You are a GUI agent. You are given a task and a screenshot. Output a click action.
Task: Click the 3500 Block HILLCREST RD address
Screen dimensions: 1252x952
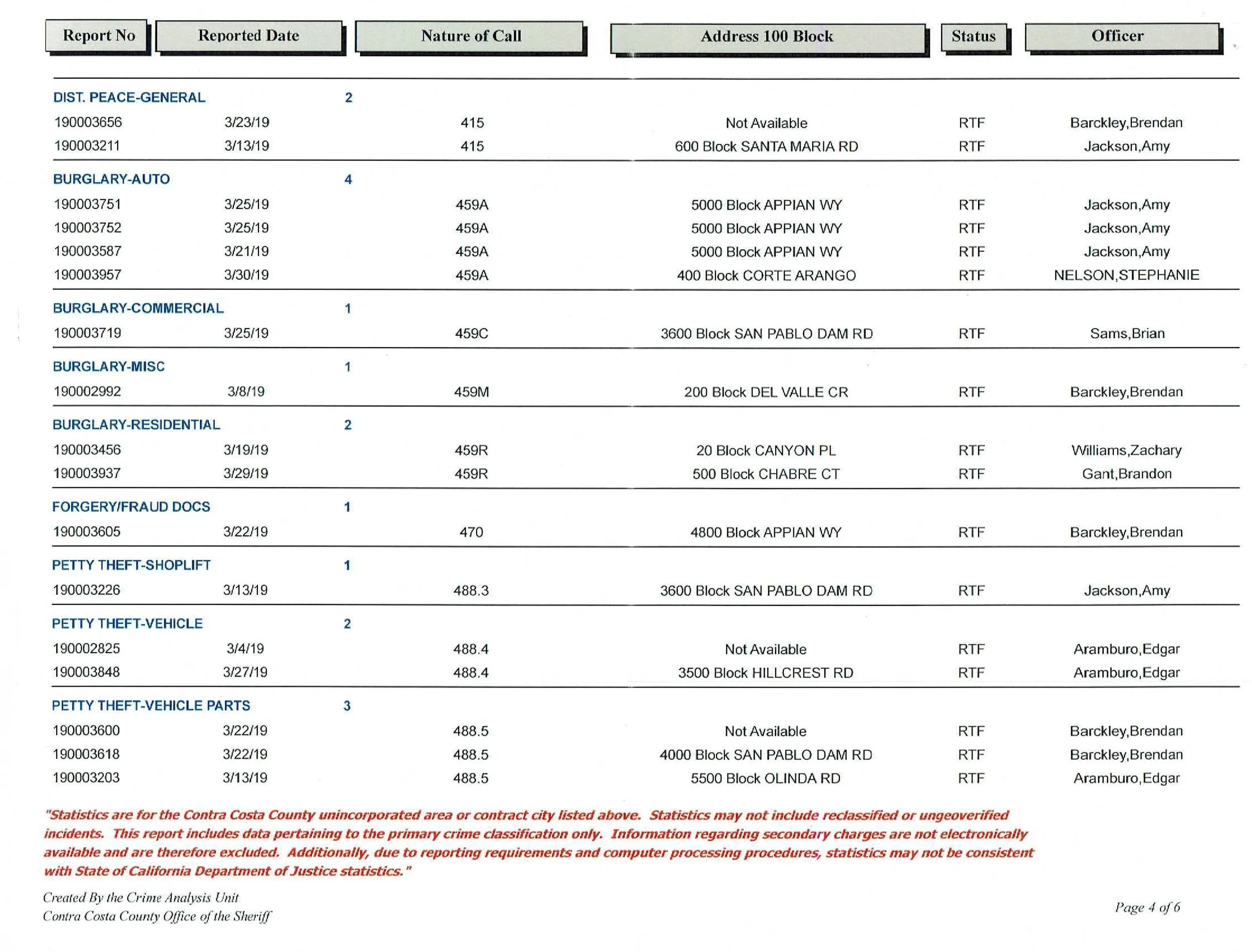coord(765,673)
